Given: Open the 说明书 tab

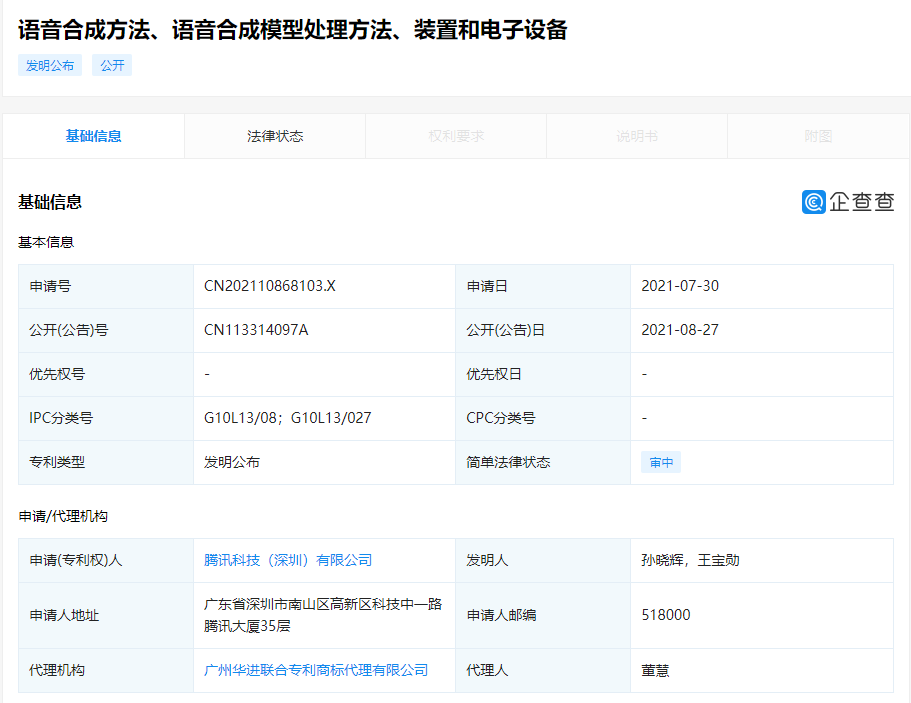Looking at the screenshot, I should 637,136.
